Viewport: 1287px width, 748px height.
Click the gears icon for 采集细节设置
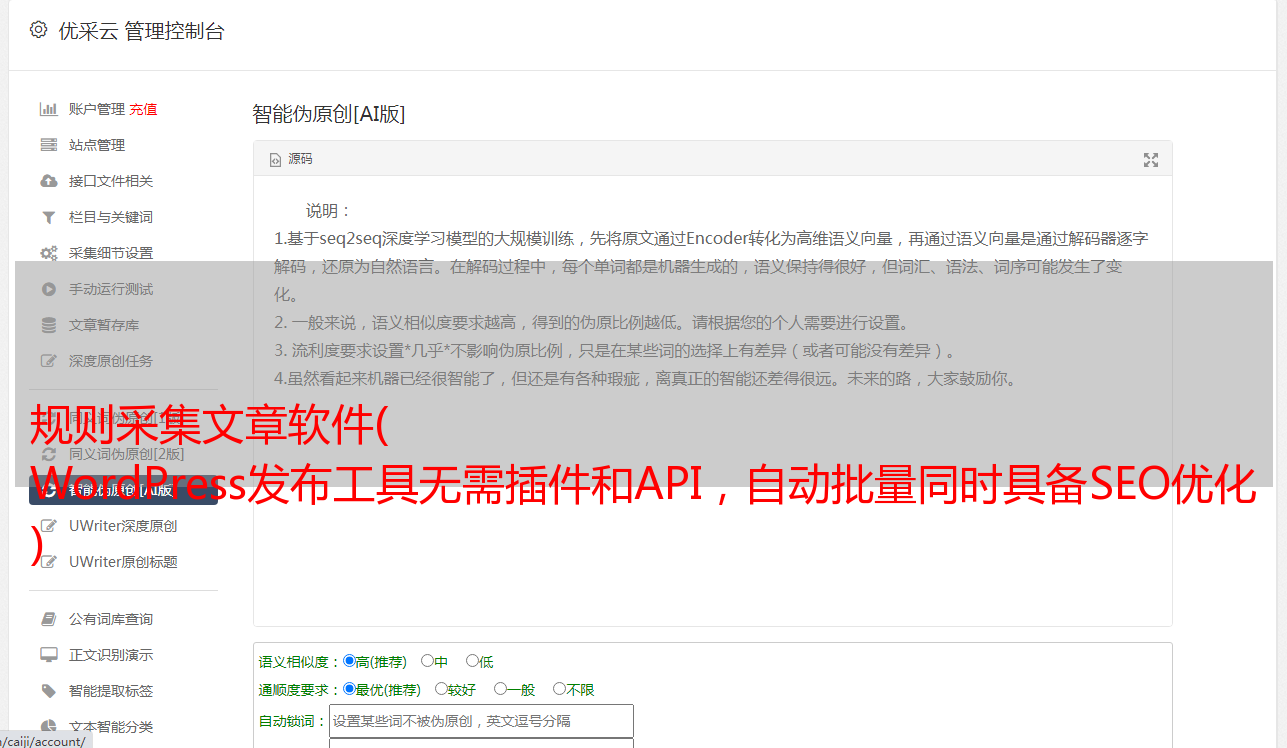pyautogui.click(x=48, y=253)
